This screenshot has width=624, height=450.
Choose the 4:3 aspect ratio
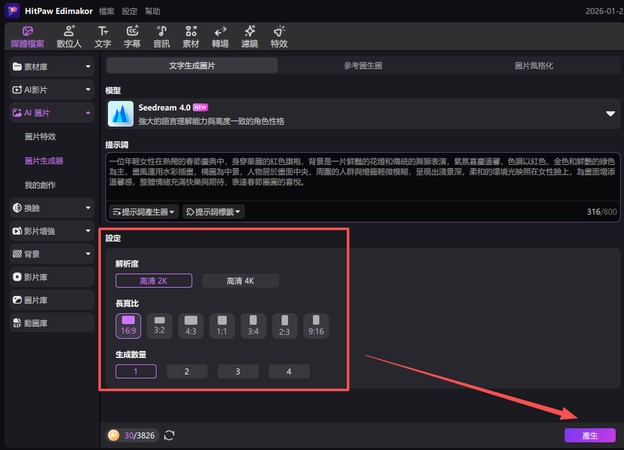coord(191,326)
